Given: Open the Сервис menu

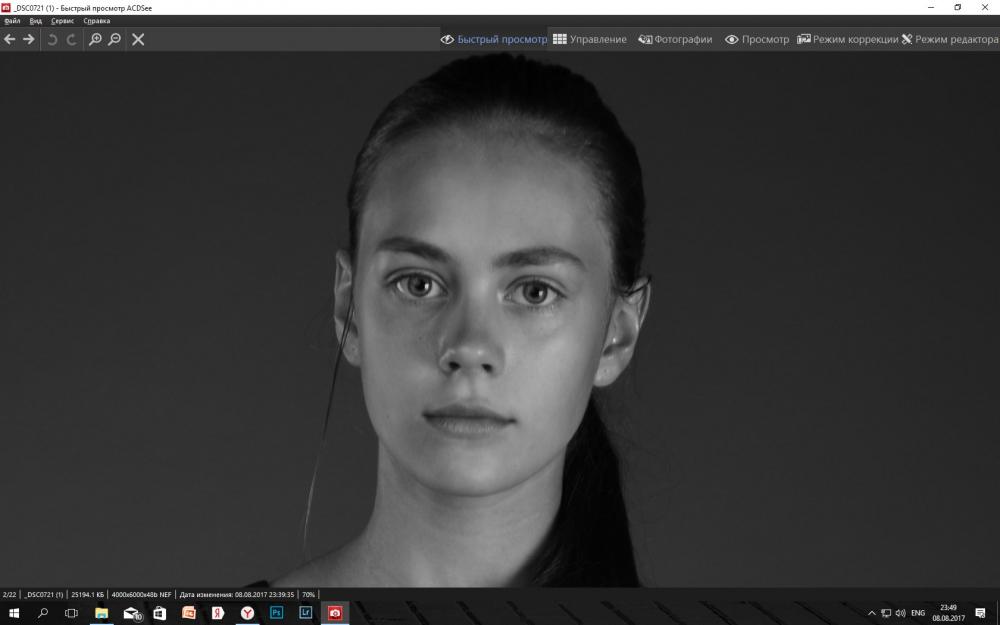Looking at the screenshot, I should (x=62, y=21).
